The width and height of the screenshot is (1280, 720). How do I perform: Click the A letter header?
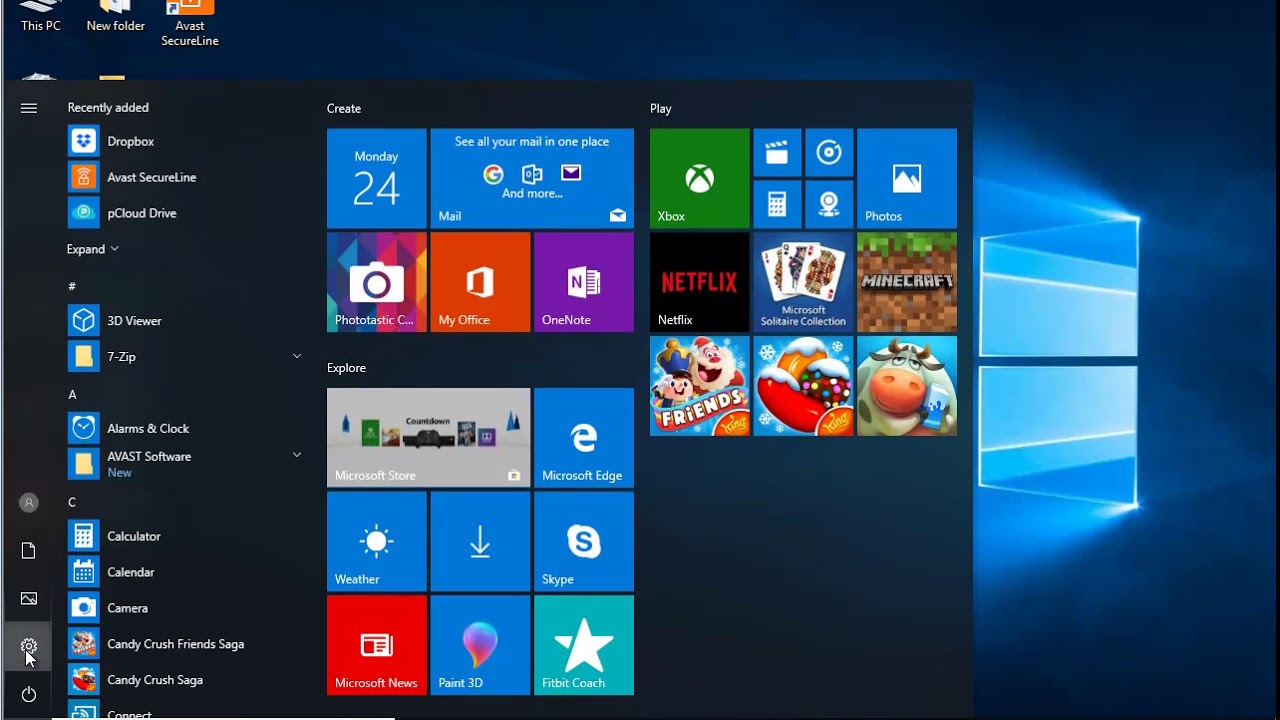point(72,395)
